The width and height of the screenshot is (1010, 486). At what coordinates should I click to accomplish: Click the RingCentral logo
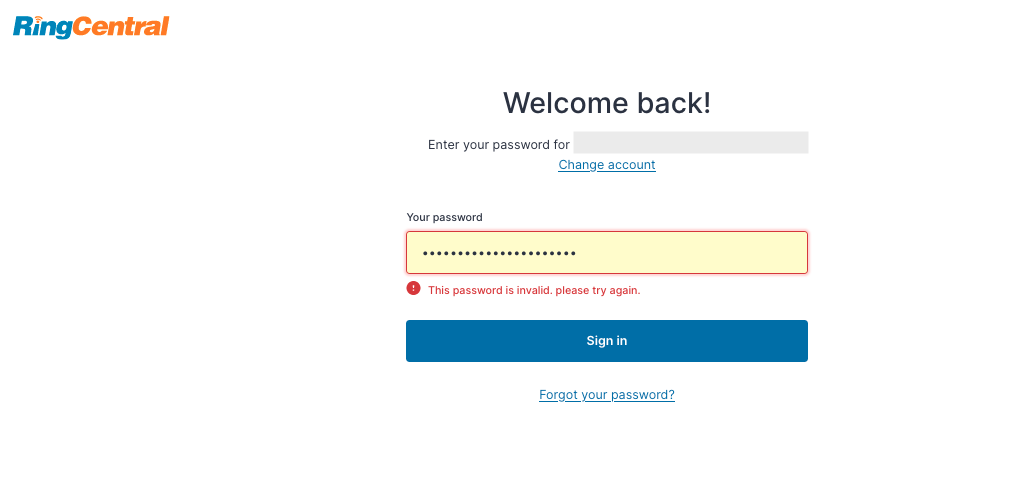click(x=91, y=27)
